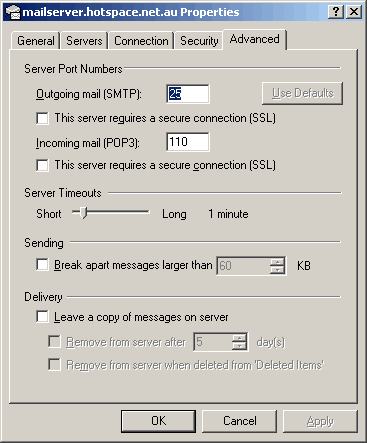Switch to the General tab

[36, 41]
